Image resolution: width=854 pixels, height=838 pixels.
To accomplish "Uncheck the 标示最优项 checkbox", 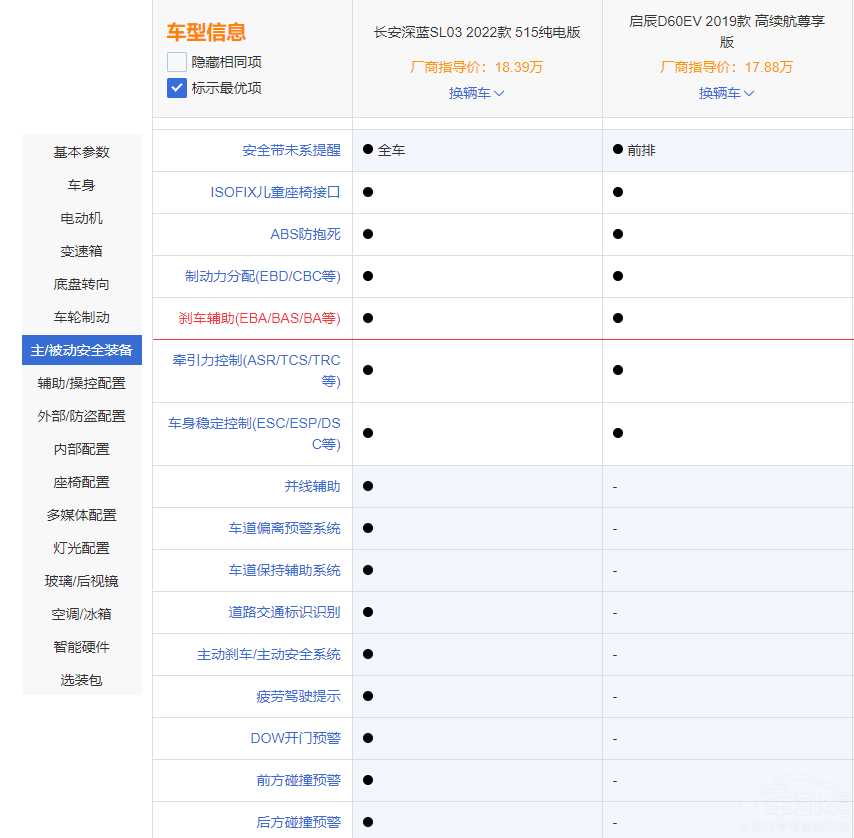I will (177, 88).
